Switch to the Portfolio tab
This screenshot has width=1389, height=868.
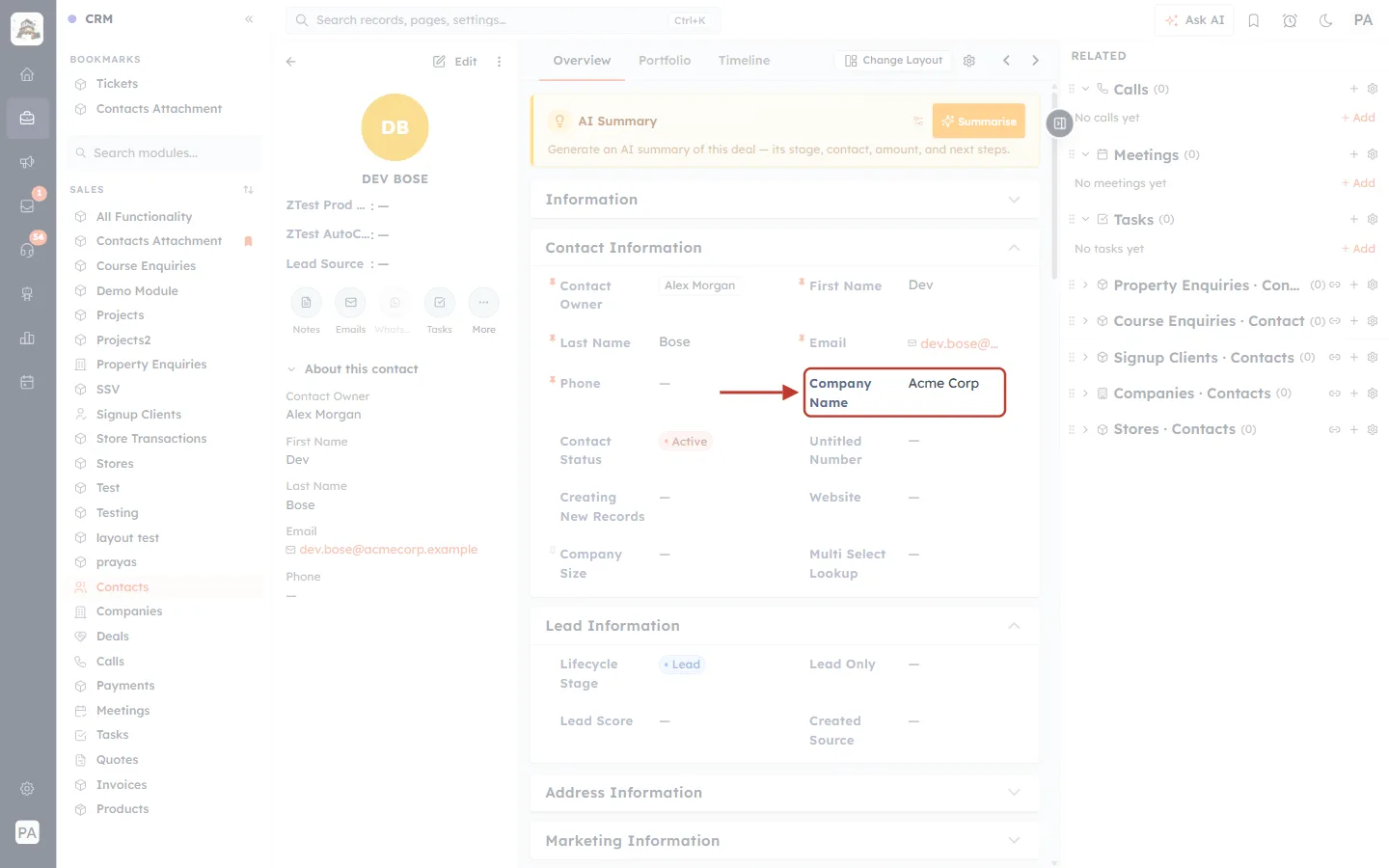[665, 61]
